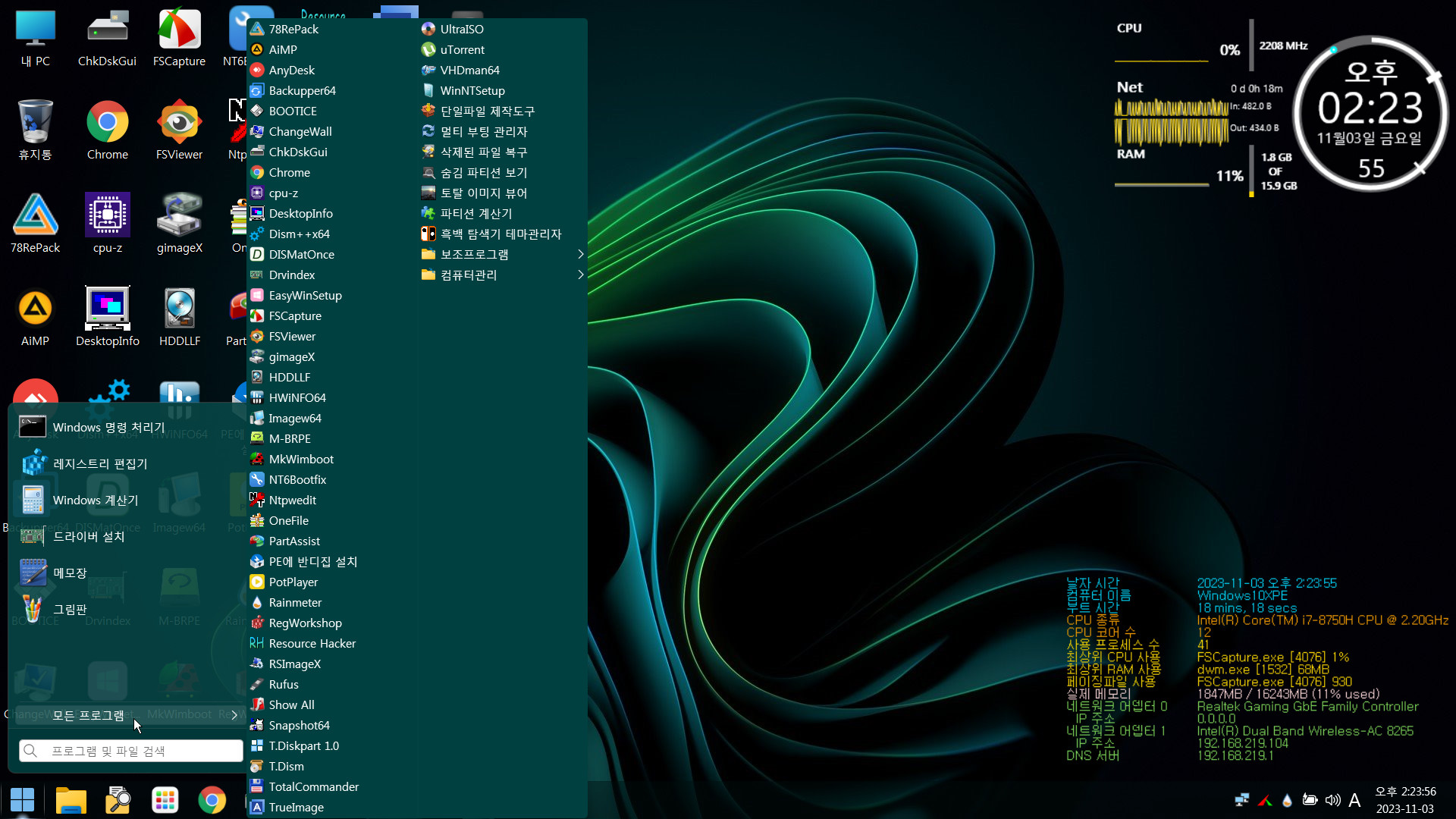1456x819 pixels.
Task: Open File Explorer from the taskbar
Action: 71,799
